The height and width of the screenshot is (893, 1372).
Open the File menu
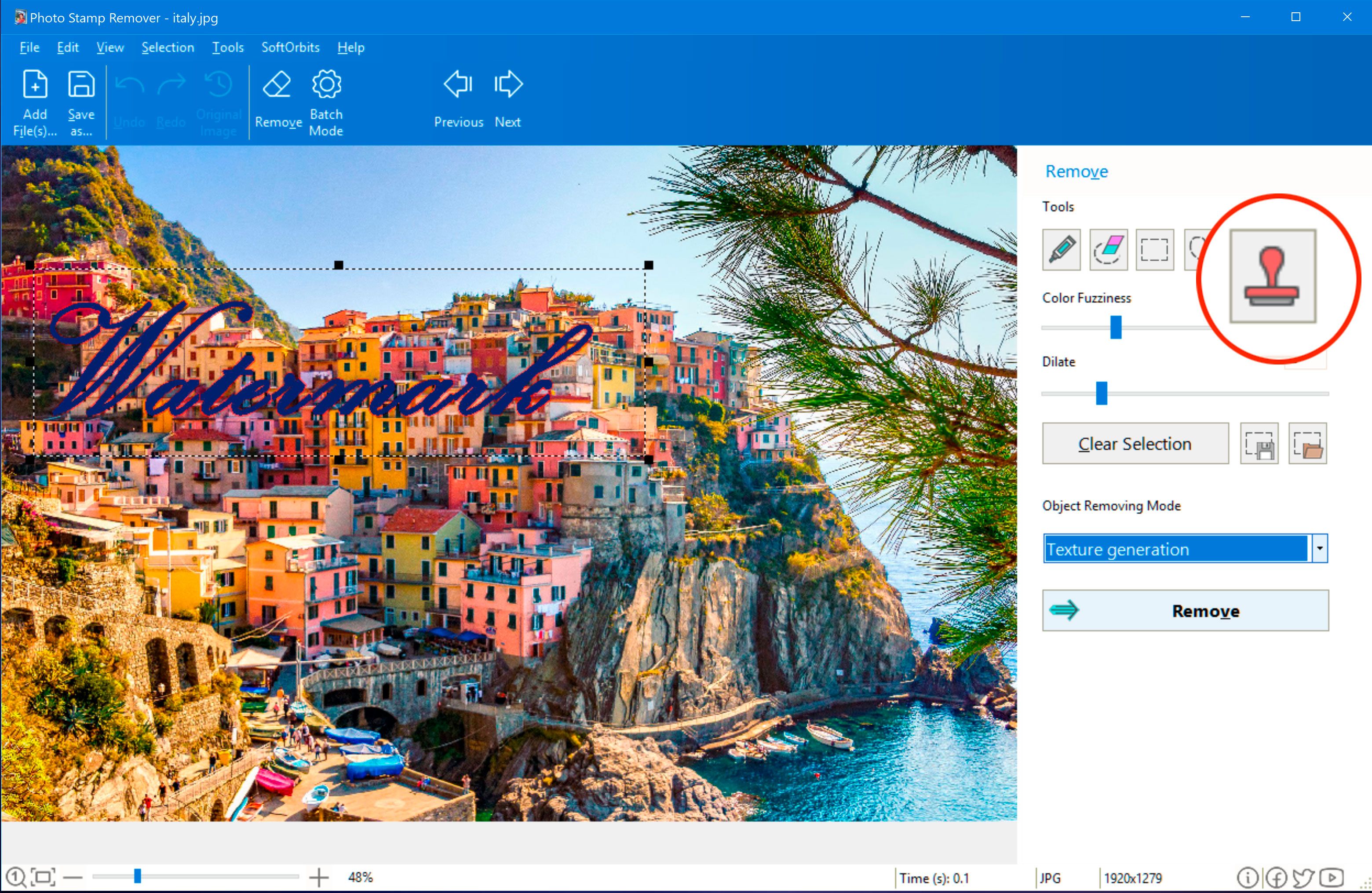pyautogui.click(x=28, y=46)
